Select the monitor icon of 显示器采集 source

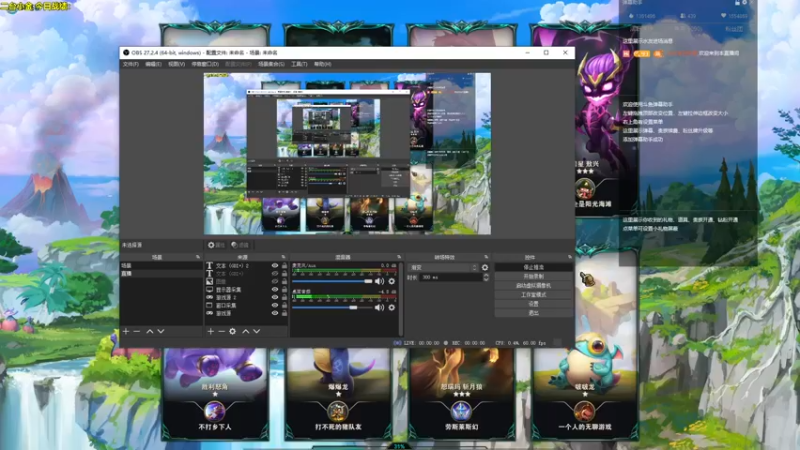[x=209, y=289]
